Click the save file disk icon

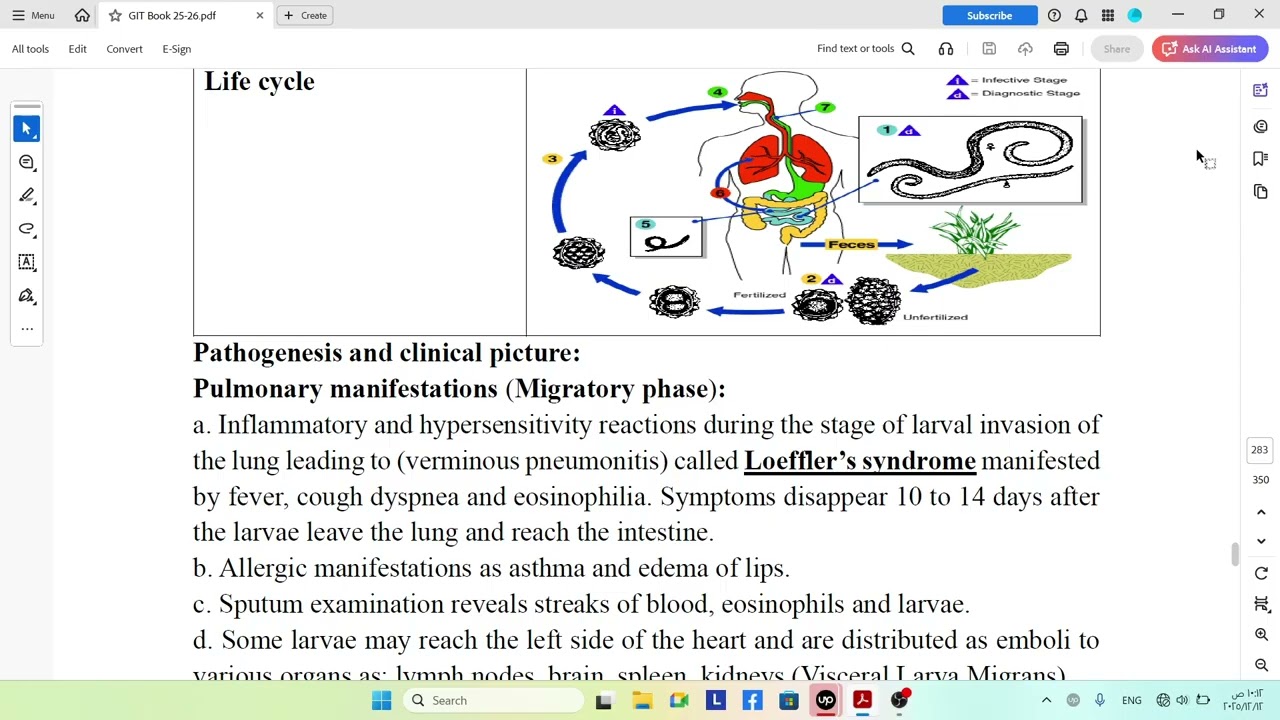[x=989, y=48]
